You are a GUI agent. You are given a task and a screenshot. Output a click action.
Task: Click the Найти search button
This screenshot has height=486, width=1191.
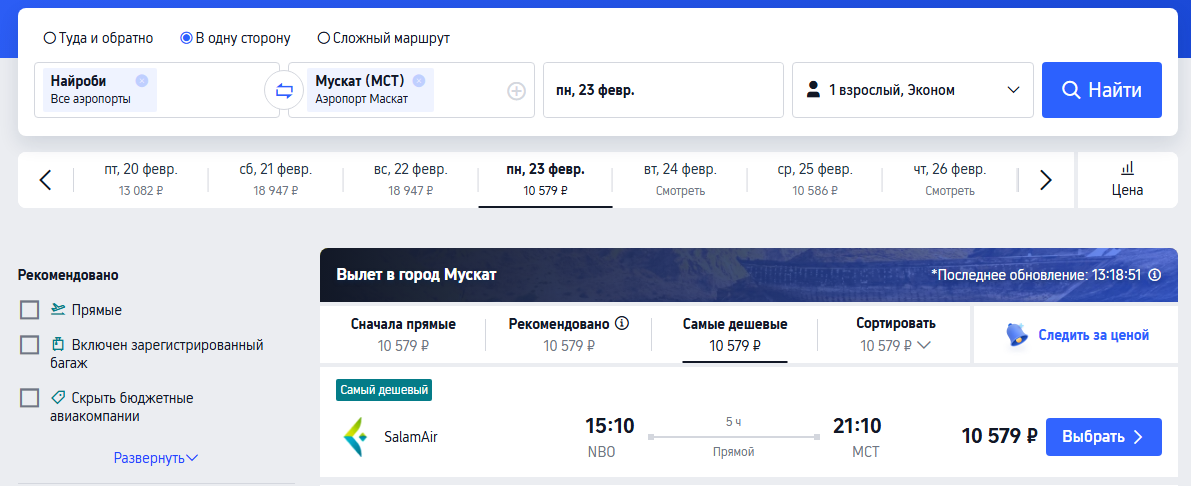coord(1101,90)
